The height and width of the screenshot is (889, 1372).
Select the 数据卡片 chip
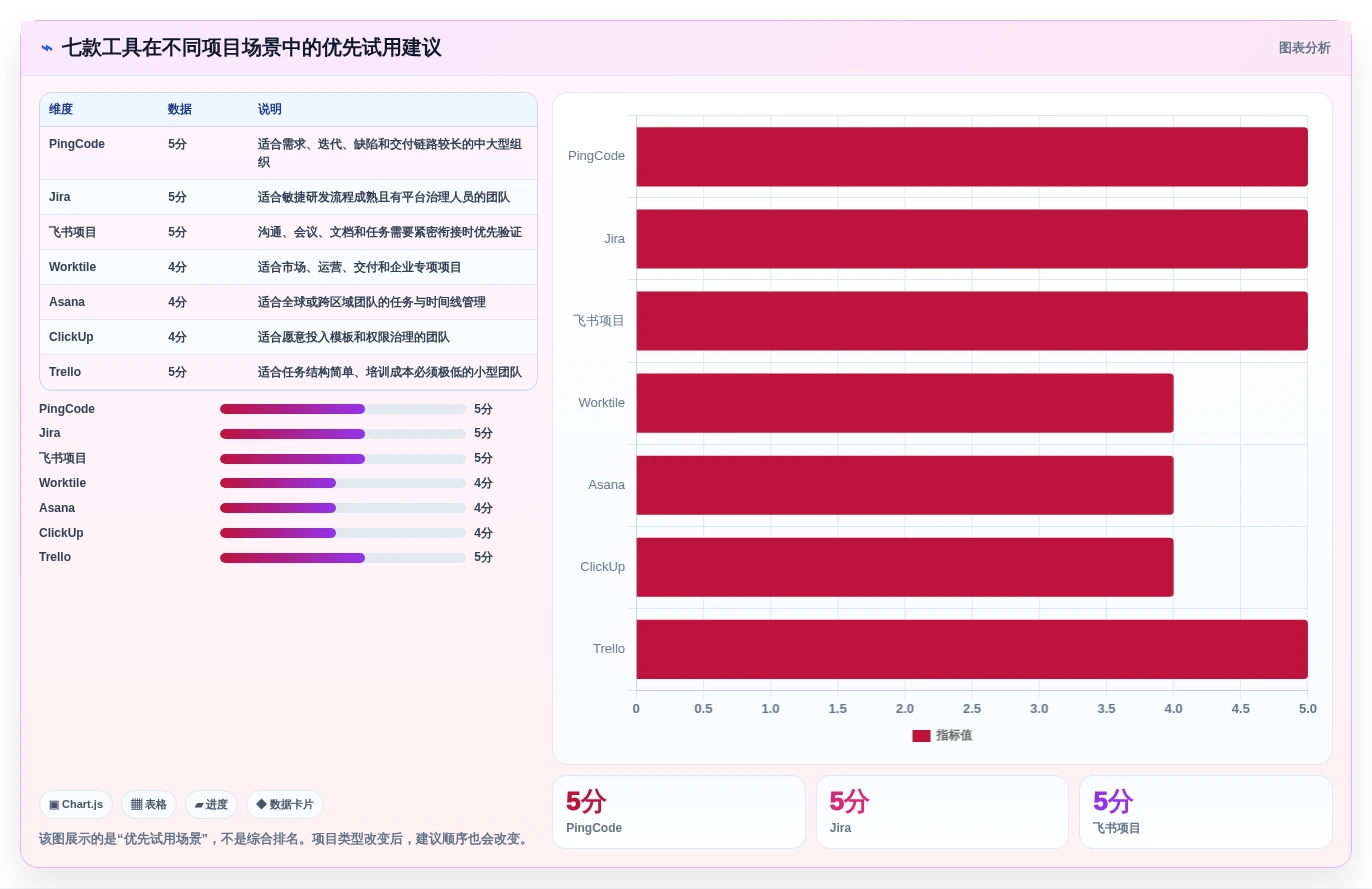pyautogui.click(x=285, y=804)
